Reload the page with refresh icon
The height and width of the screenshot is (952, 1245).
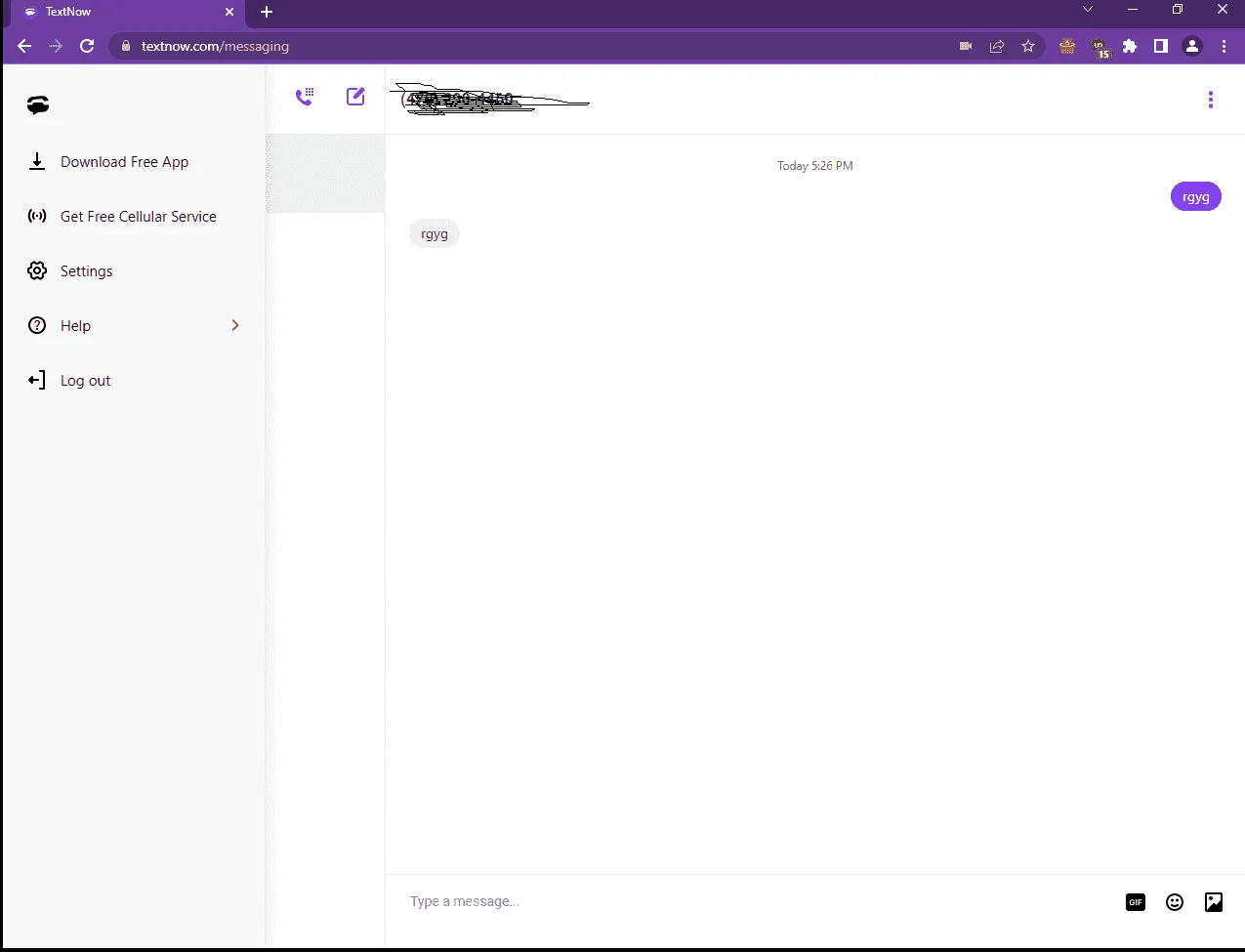pyautogui.click(x=87, y=46)
